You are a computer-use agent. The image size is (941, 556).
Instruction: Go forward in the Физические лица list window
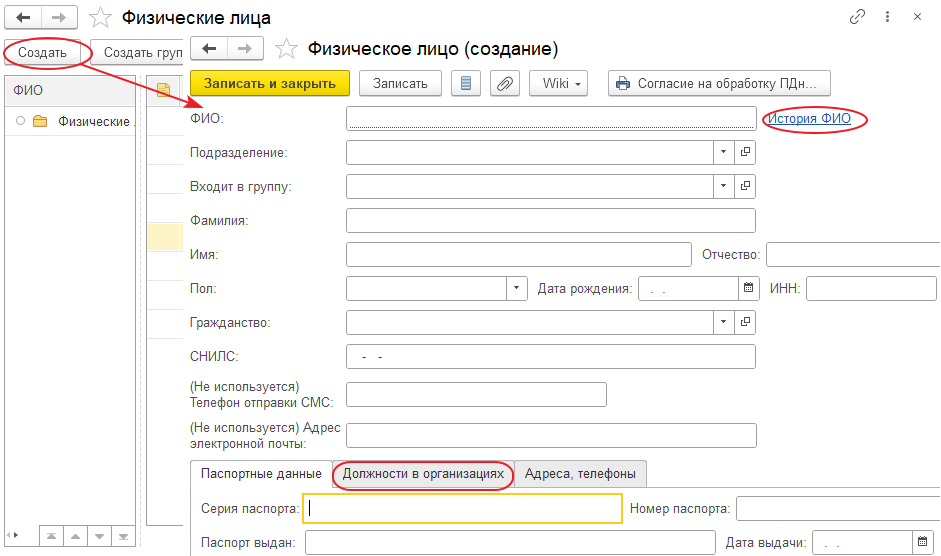[59, 17]
